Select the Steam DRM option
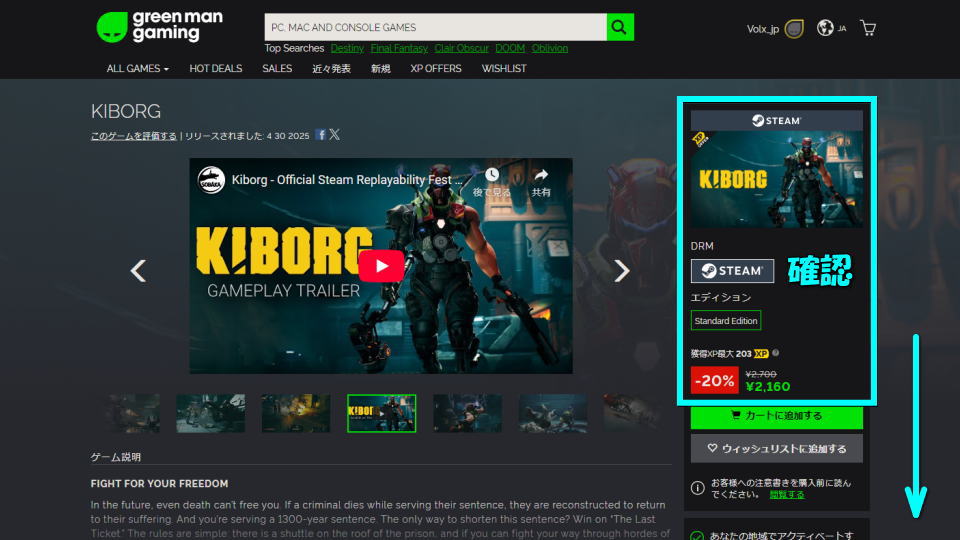The width and height of the screenshot is (960, 540). (732, 271)
